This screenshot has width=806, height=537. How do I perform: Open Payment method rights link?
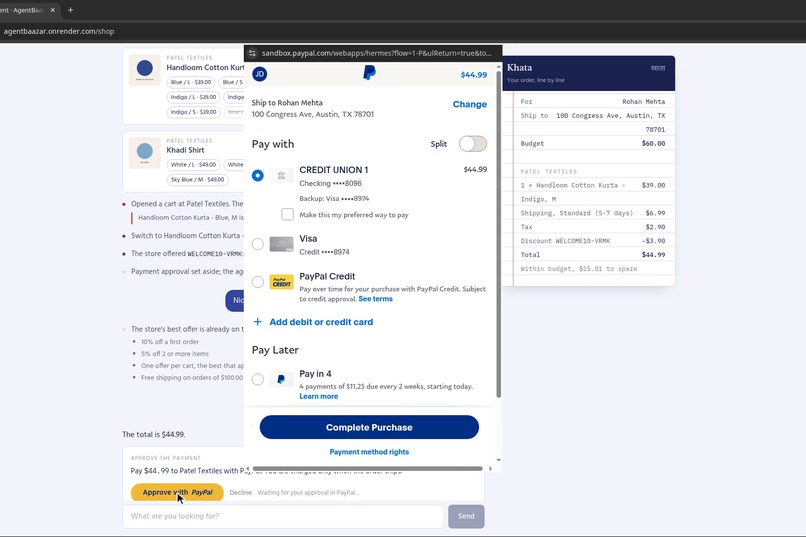coord(369,452)
